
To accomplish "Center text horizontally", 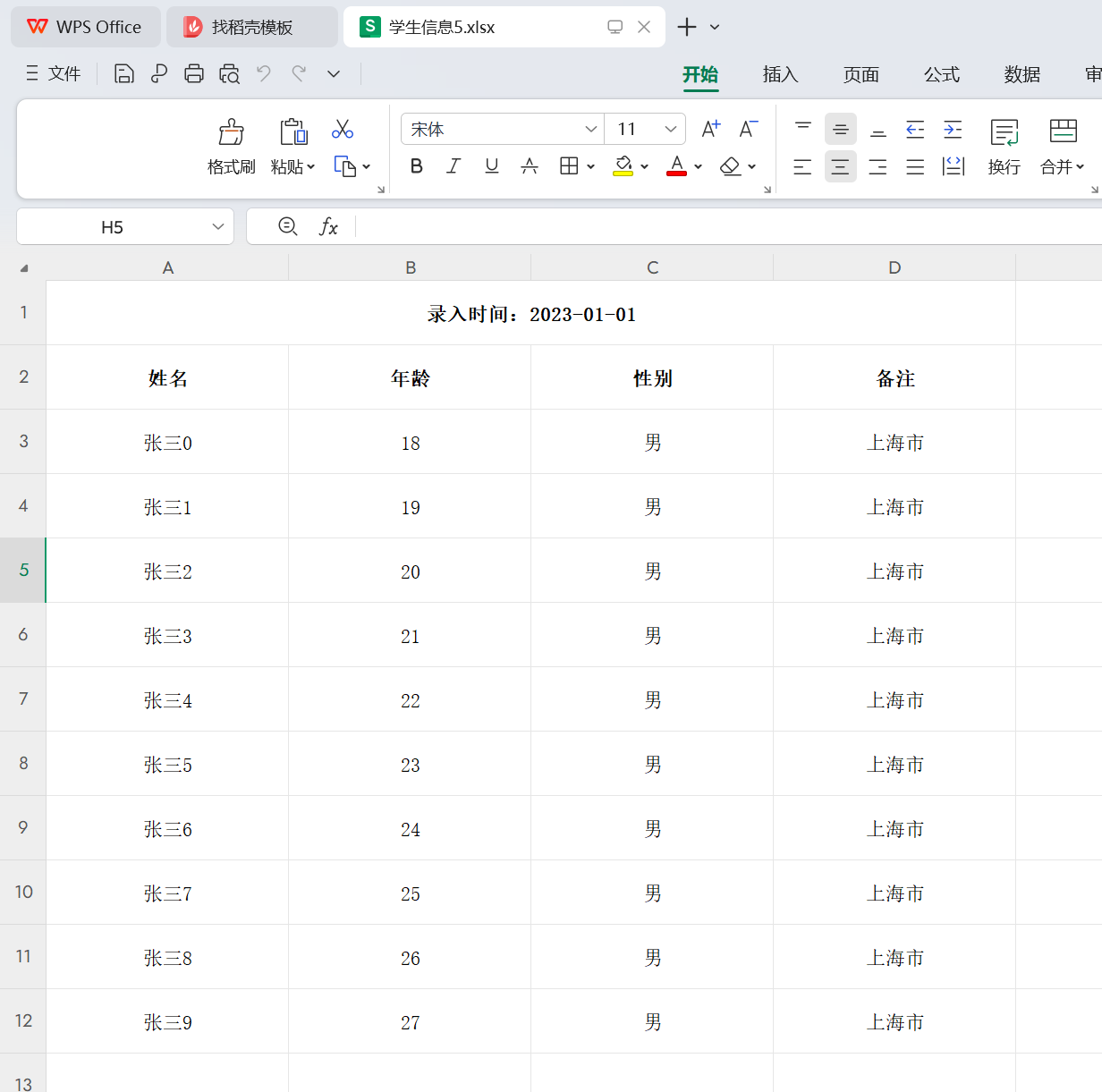I will (841, 166).
